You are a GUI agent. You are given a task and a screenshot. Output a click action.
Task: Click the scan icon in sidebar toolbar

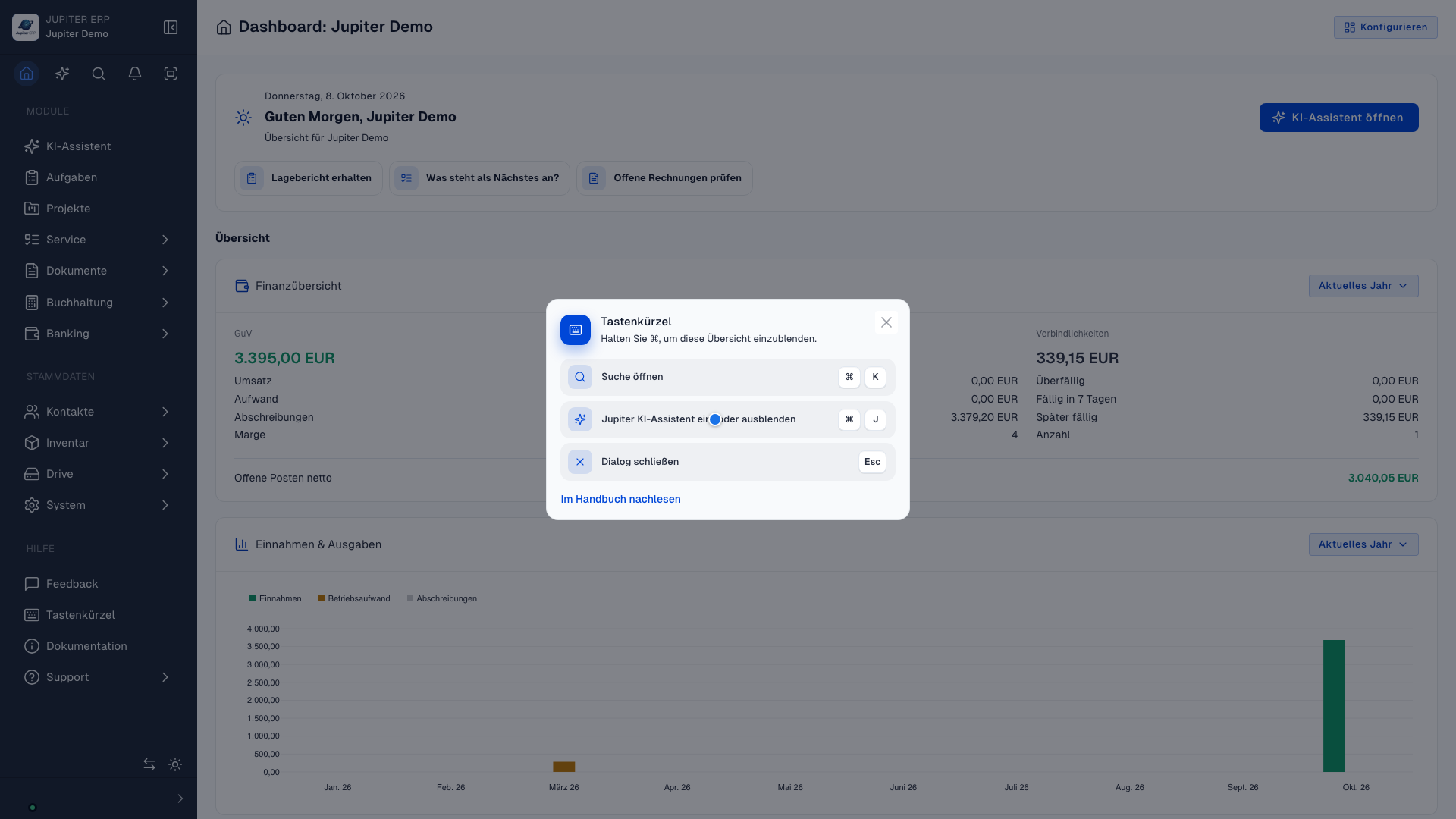pyautogui.click(x=171, y=74)
